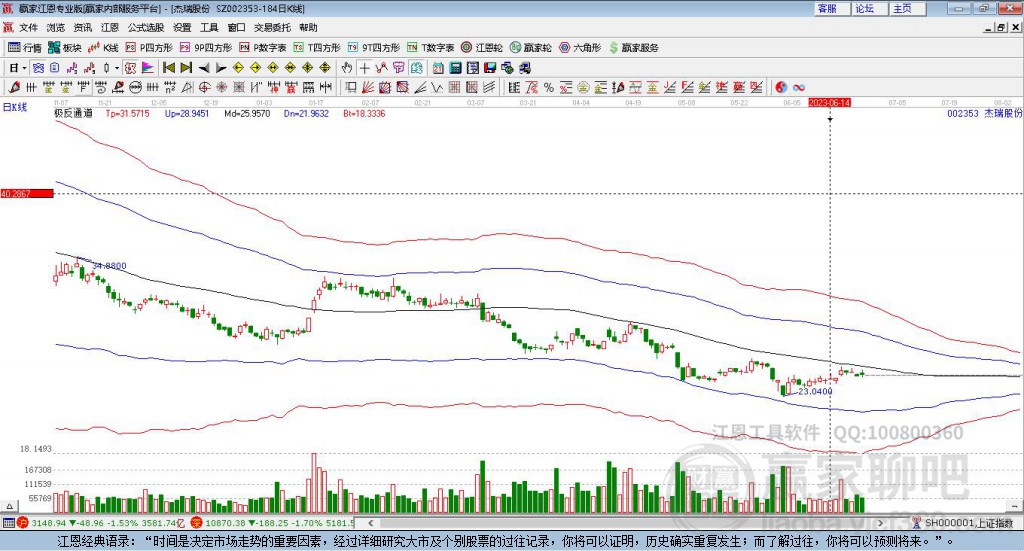1024x551 pixels.
Task: Open the T四方形 tool
Action: pyautogui.click(x=317, y=48)
